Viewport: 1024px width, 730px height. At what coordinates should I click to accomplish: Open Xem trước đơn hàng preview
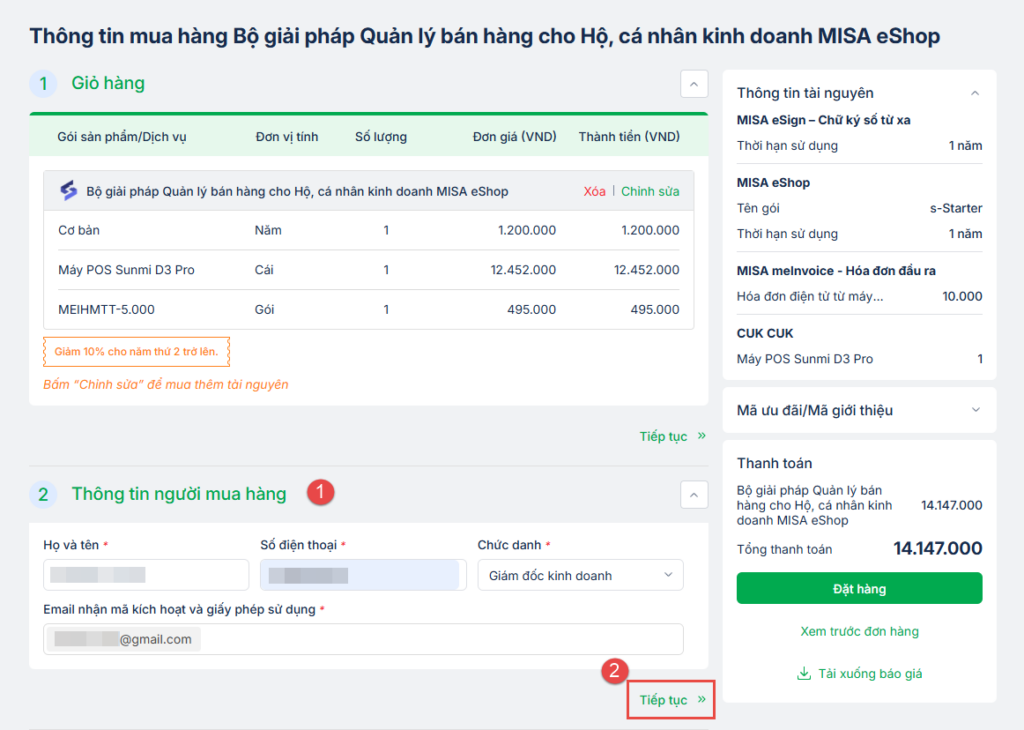point(859,631)
